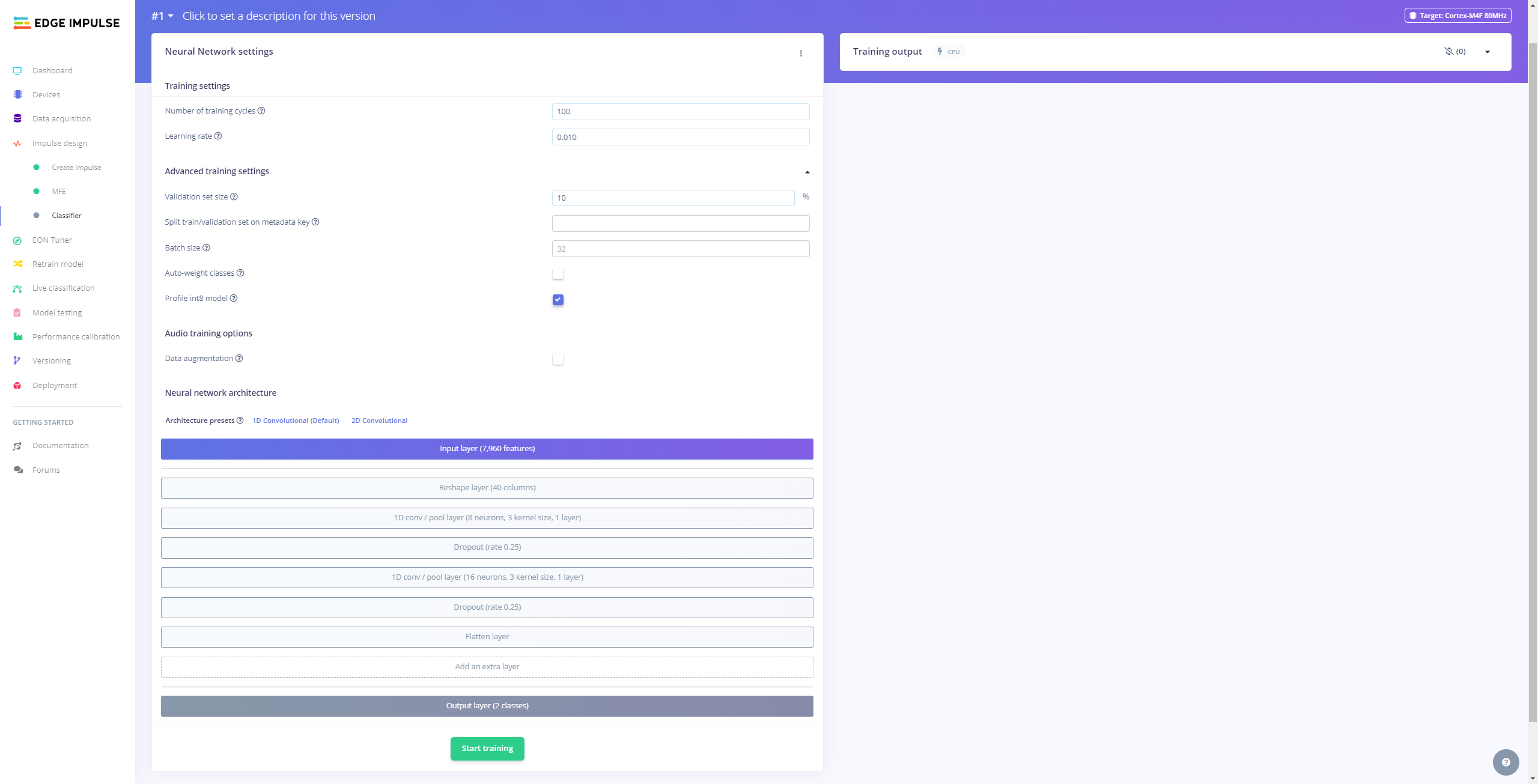This screenshot has width=1538, height=784.
Task: Click the Documentation rocket icon
Action: pos(17,446)
